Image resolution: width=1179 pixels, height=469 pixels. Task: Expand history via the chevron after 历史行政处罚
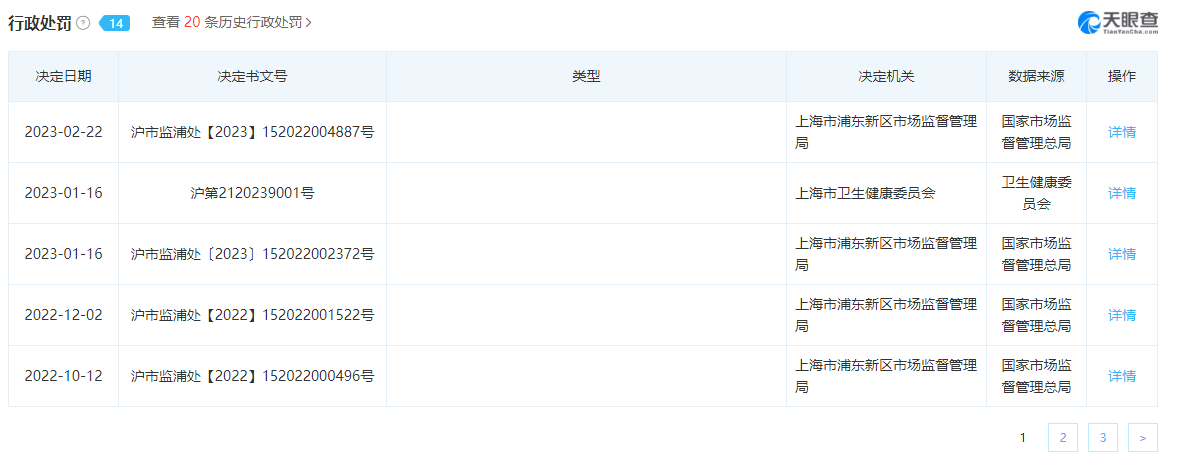(309, 22)
